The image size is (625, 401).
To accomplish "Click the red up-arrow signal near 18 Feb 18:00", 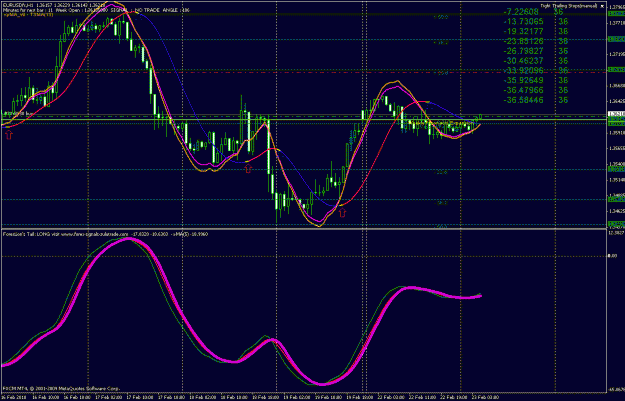I will (x=248, y=169).
